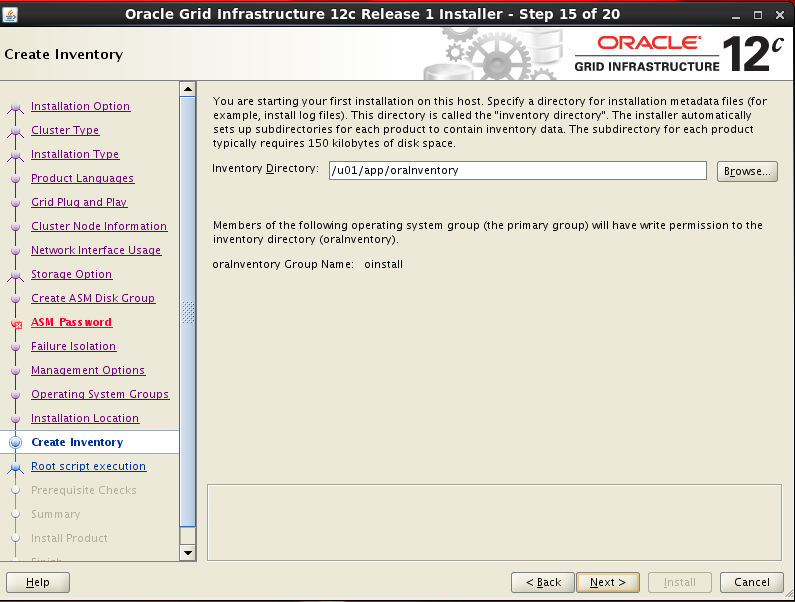The height and width of the screenshot is (602, 795).
Task: Open Grid Plug and Play step
Action: pos(79,202)
